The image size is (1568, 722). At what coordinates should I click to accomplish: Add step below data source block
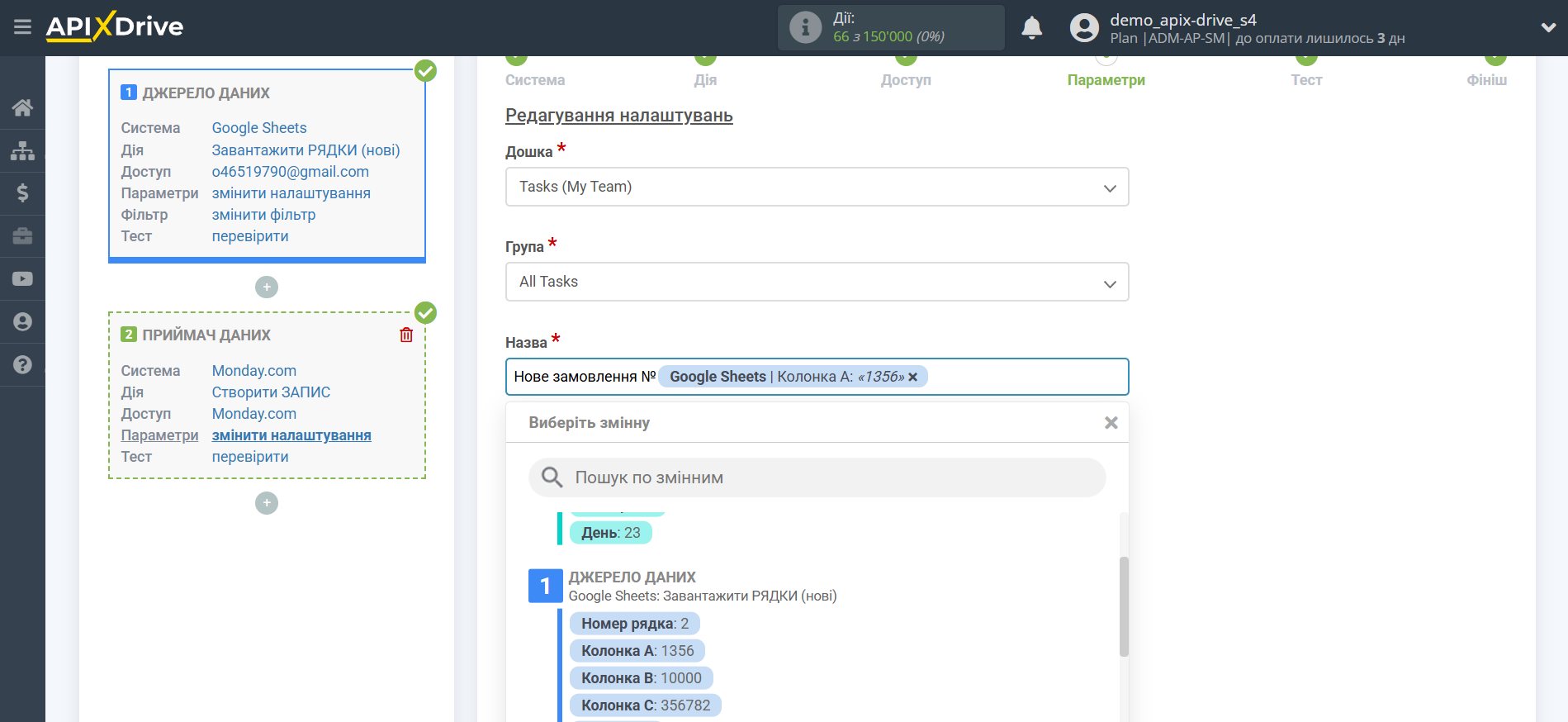[x=267, y=287]
